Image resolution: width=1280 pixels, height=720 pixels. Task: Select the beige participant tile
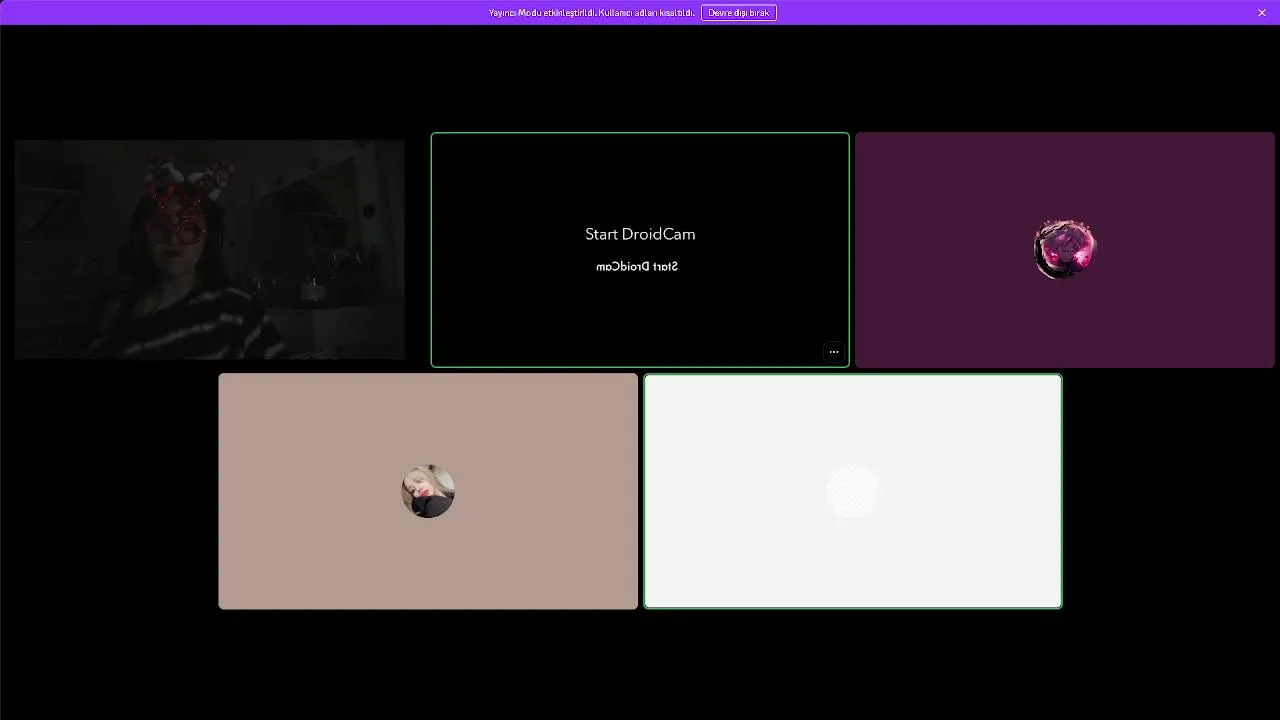[428, 491]
